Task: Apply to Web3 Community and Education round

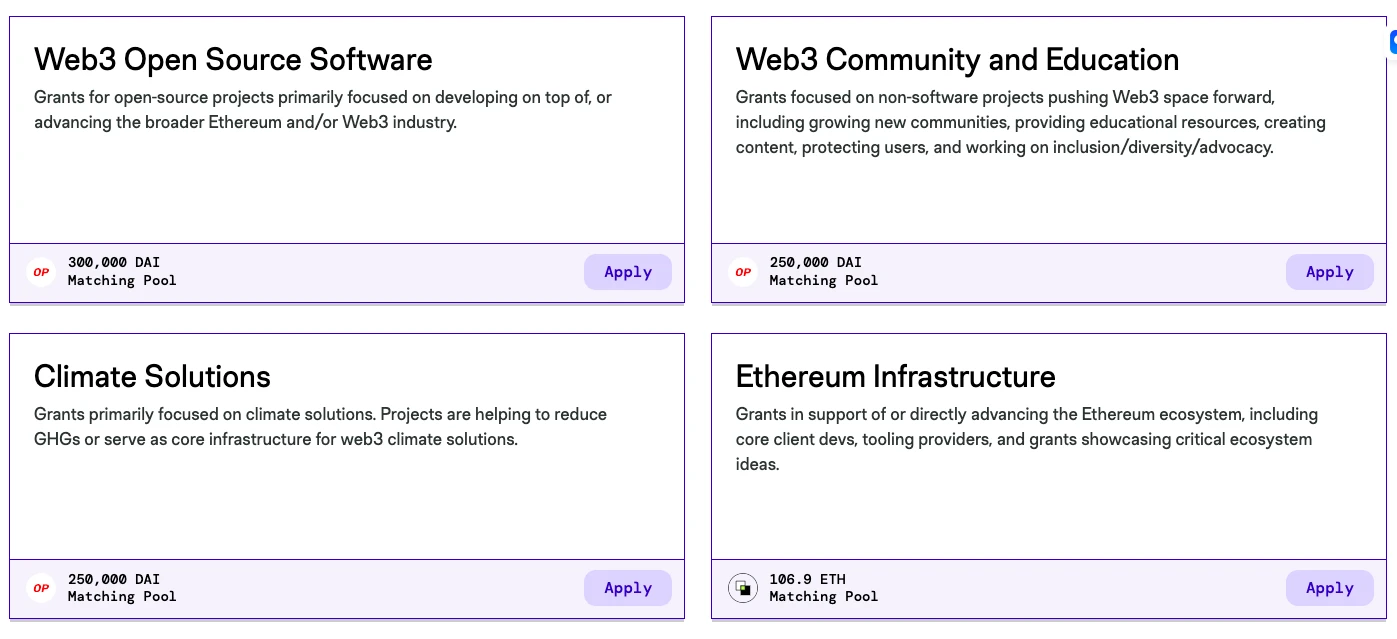Action: 1329,272
